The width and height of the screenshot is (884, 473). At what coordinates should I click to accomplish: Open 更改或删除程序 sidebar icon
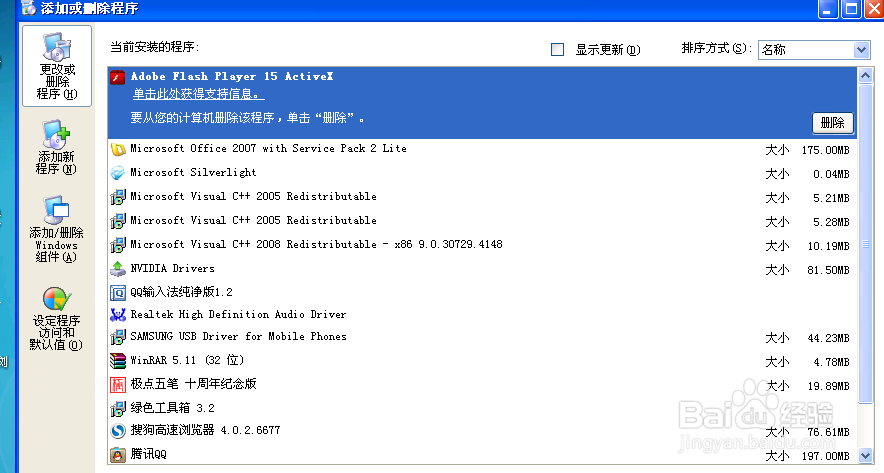[x=57, y=66]
